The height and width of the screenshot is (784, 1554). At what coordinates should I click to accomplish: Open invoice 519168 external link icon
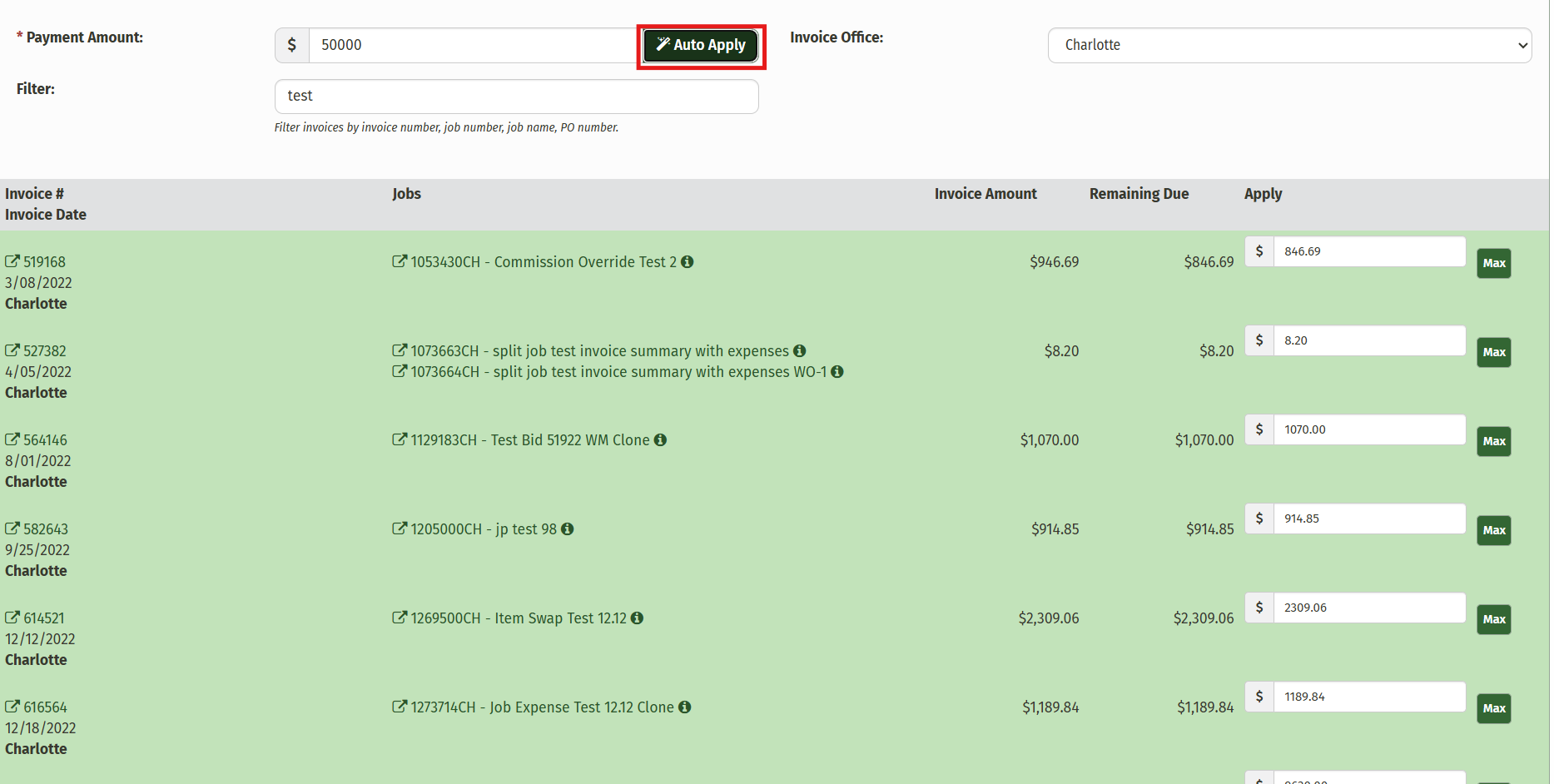pos(12,261)
